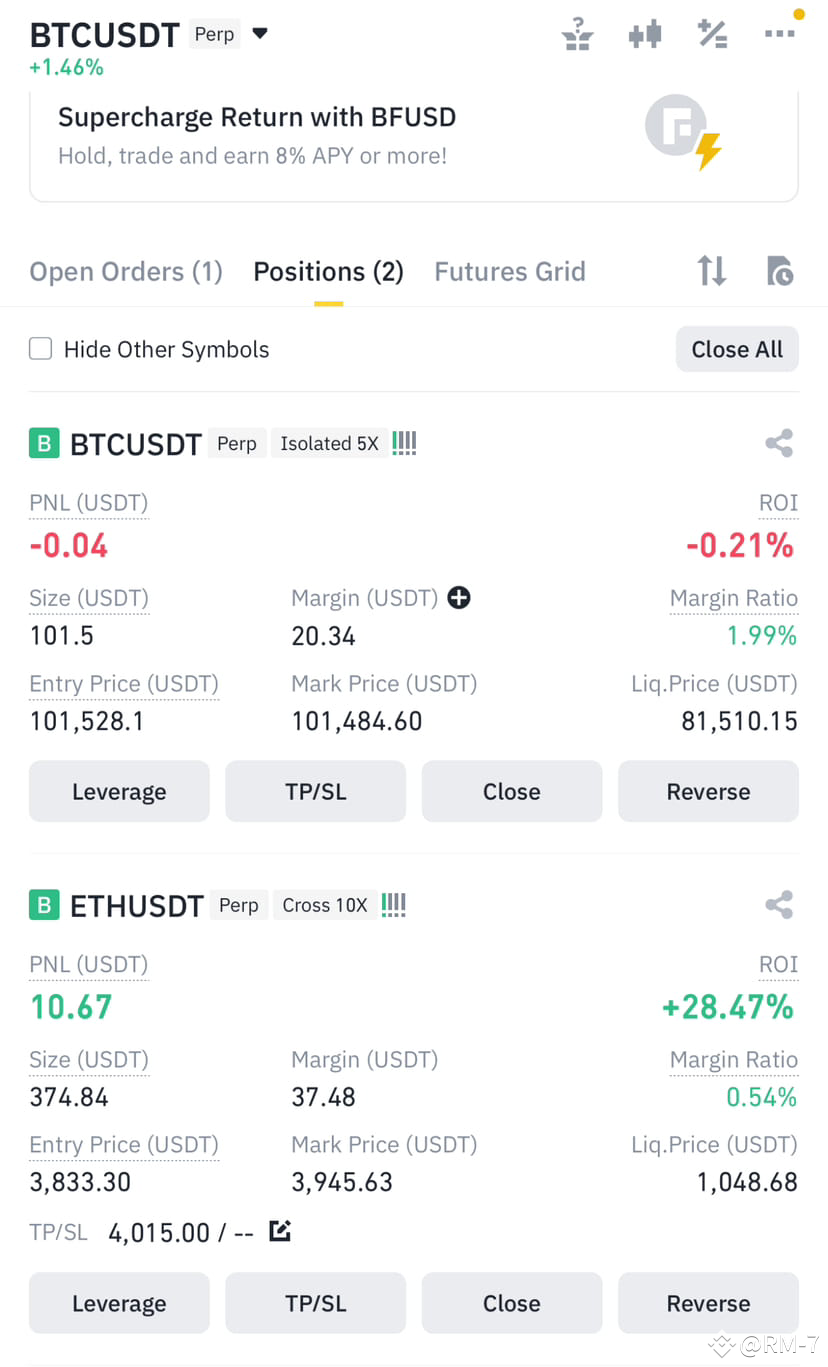Tap the sort arrows icon beside tabs

coord(712,271)
